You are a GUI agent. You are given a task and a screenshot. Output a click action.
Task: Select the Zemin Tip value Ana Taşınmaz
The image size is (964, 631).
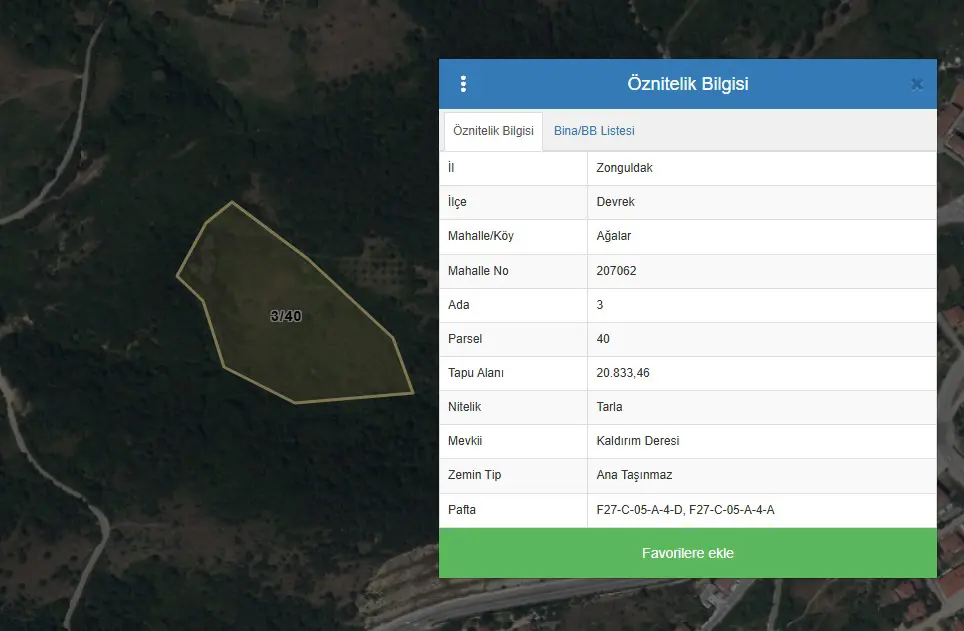[634, 475]
